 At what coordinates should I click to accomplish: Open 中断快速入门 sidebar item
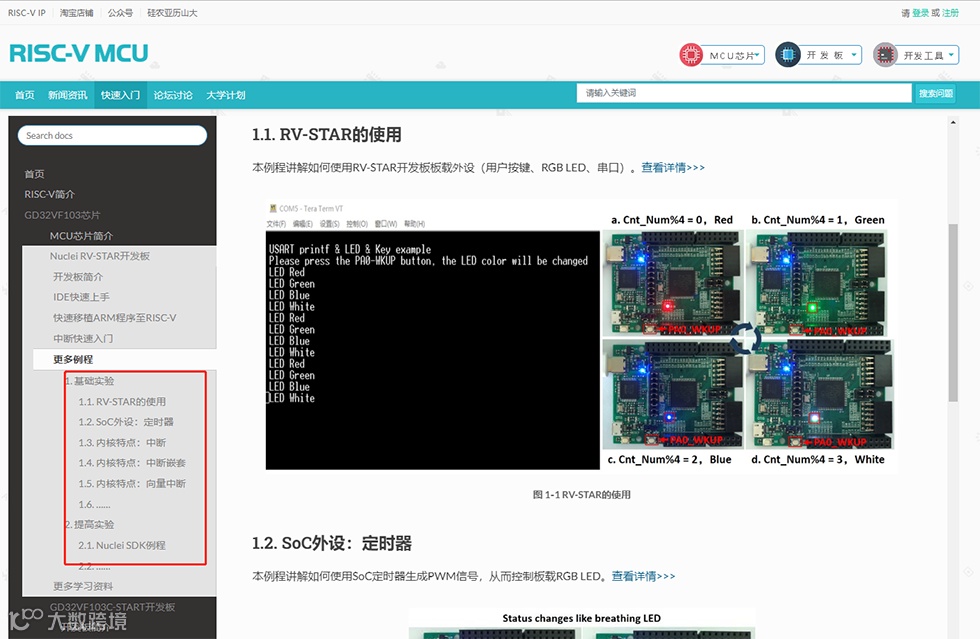coord(83,338)
